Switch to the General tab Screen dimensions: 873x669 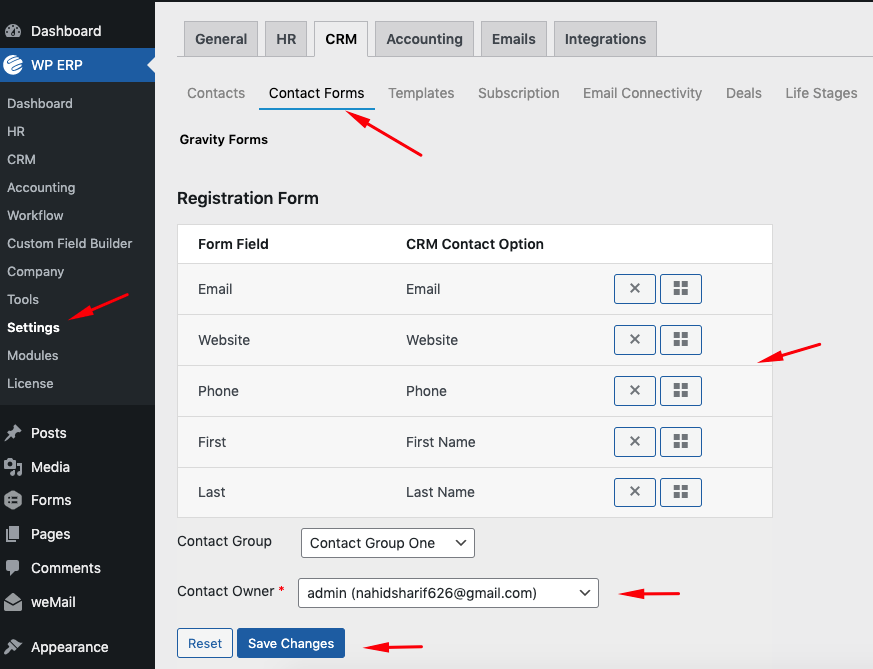coord(221,39)
